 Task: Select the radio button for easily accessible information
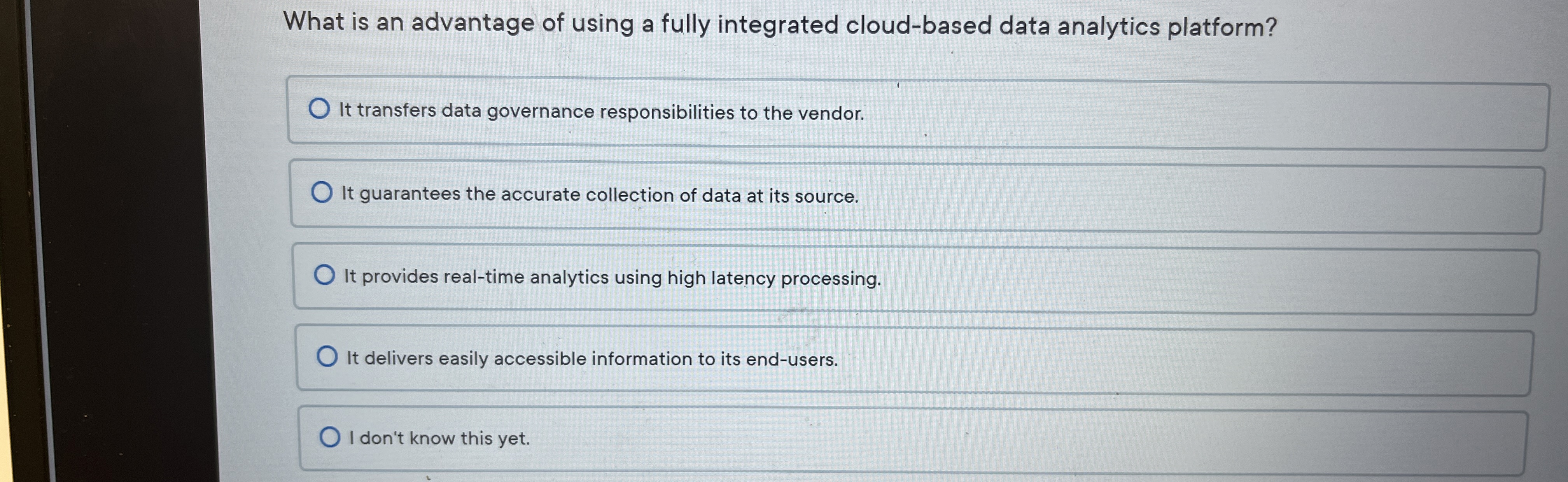pyautogui.click(x=327, y=356)
